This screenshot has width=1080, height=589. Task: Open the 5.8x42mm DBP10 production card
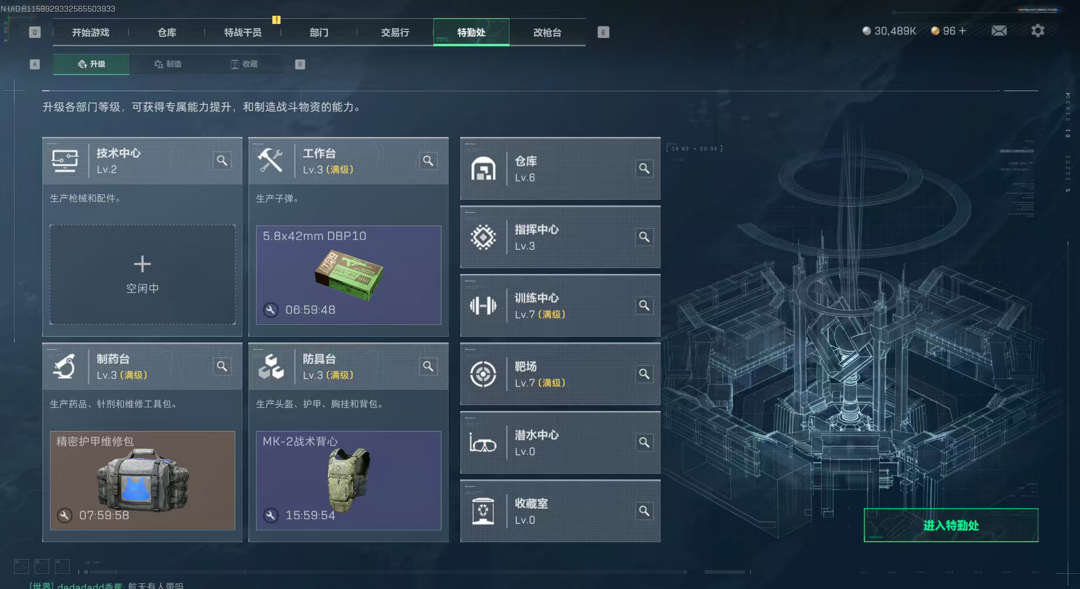[349, 274]
